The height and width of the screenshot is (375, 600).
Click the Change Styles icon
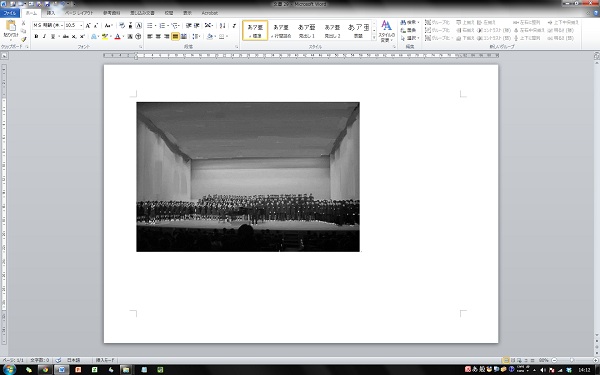(386, 31)
